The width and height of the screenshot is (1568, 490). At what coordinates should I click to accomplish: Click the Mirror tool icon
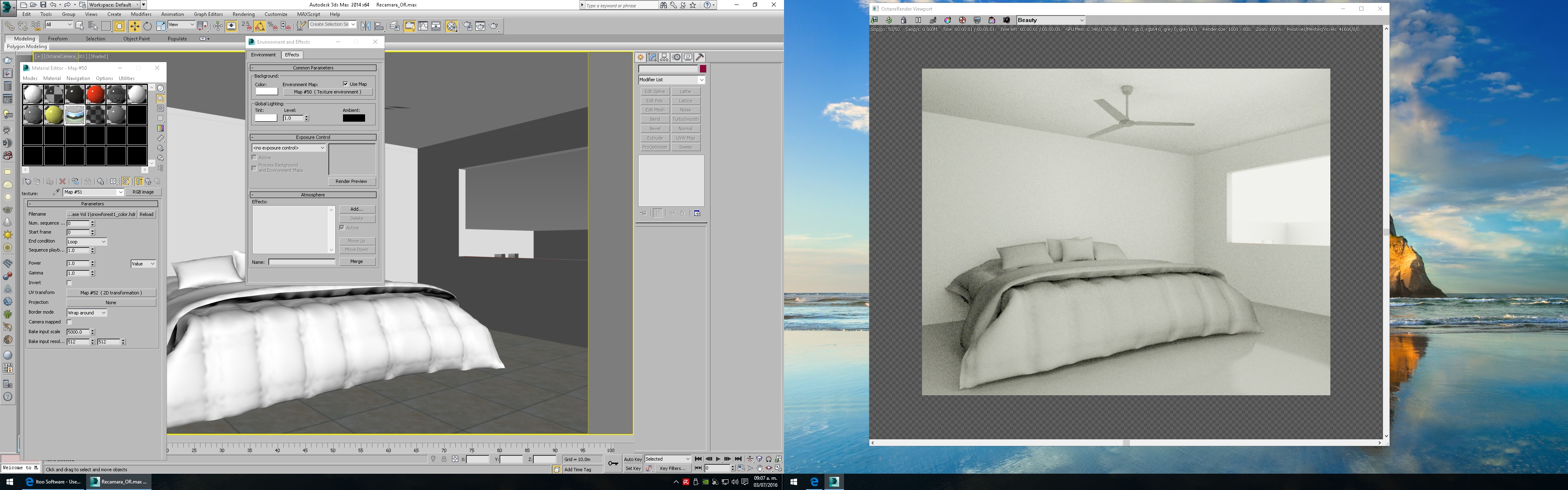pyautogui.click(x=365, y=26)
